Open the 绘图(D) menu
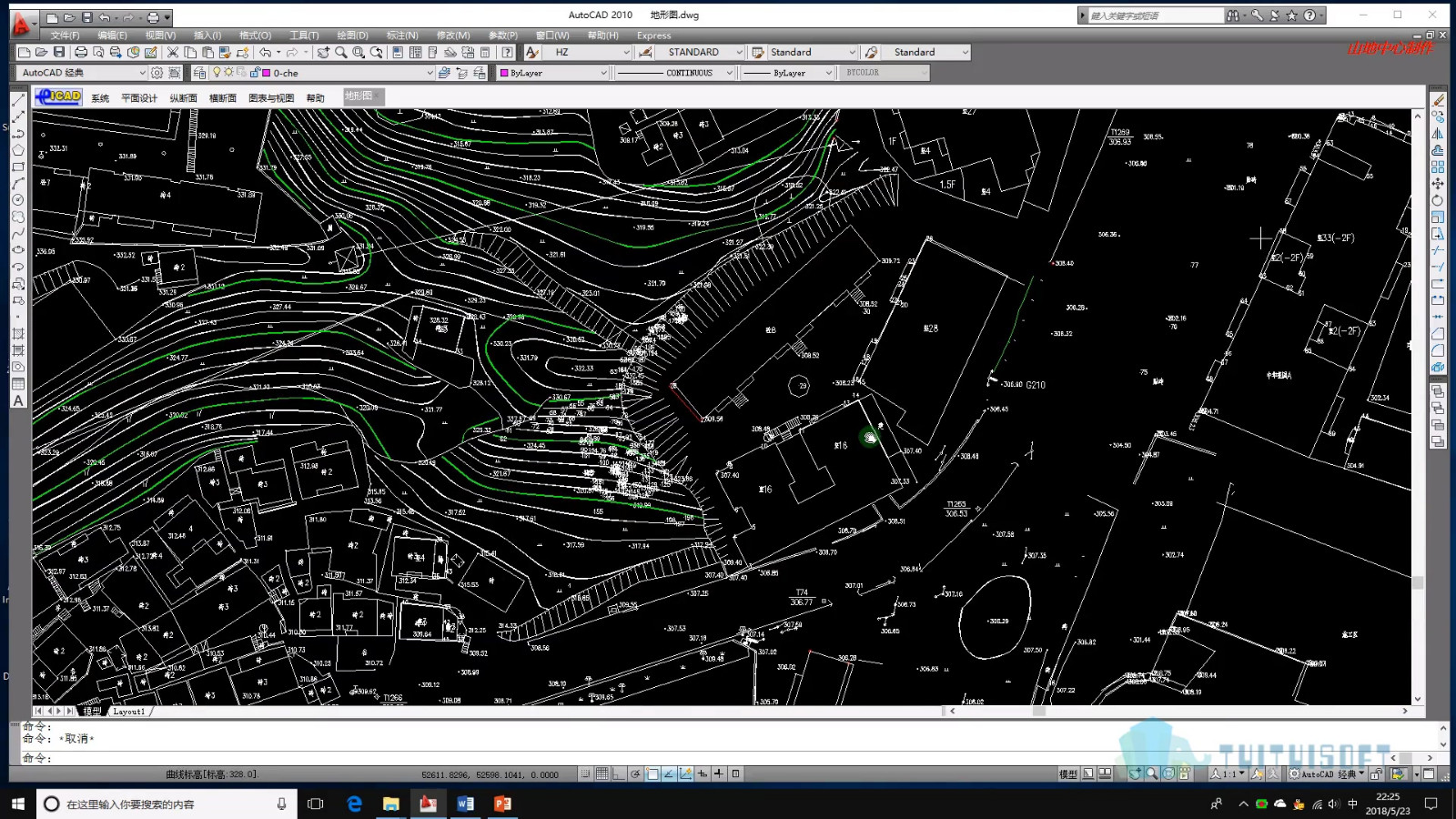The height and width of the screenshot is (819, 1456). [x=352, y=35]
